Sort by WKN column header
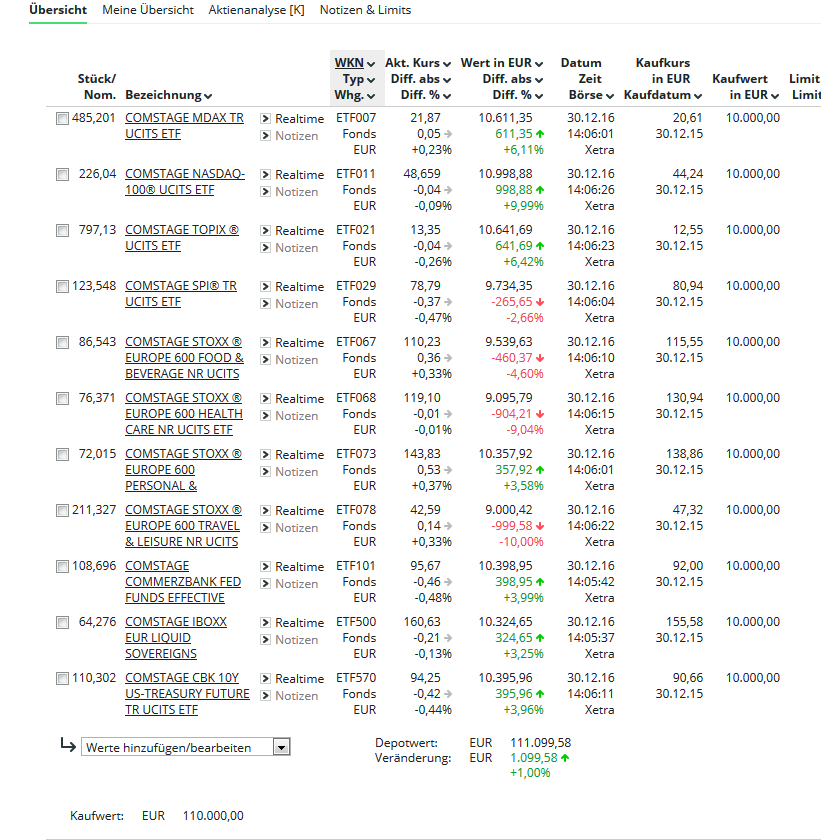This screenshot has width=821, height=840. click(x=354, y=63)
